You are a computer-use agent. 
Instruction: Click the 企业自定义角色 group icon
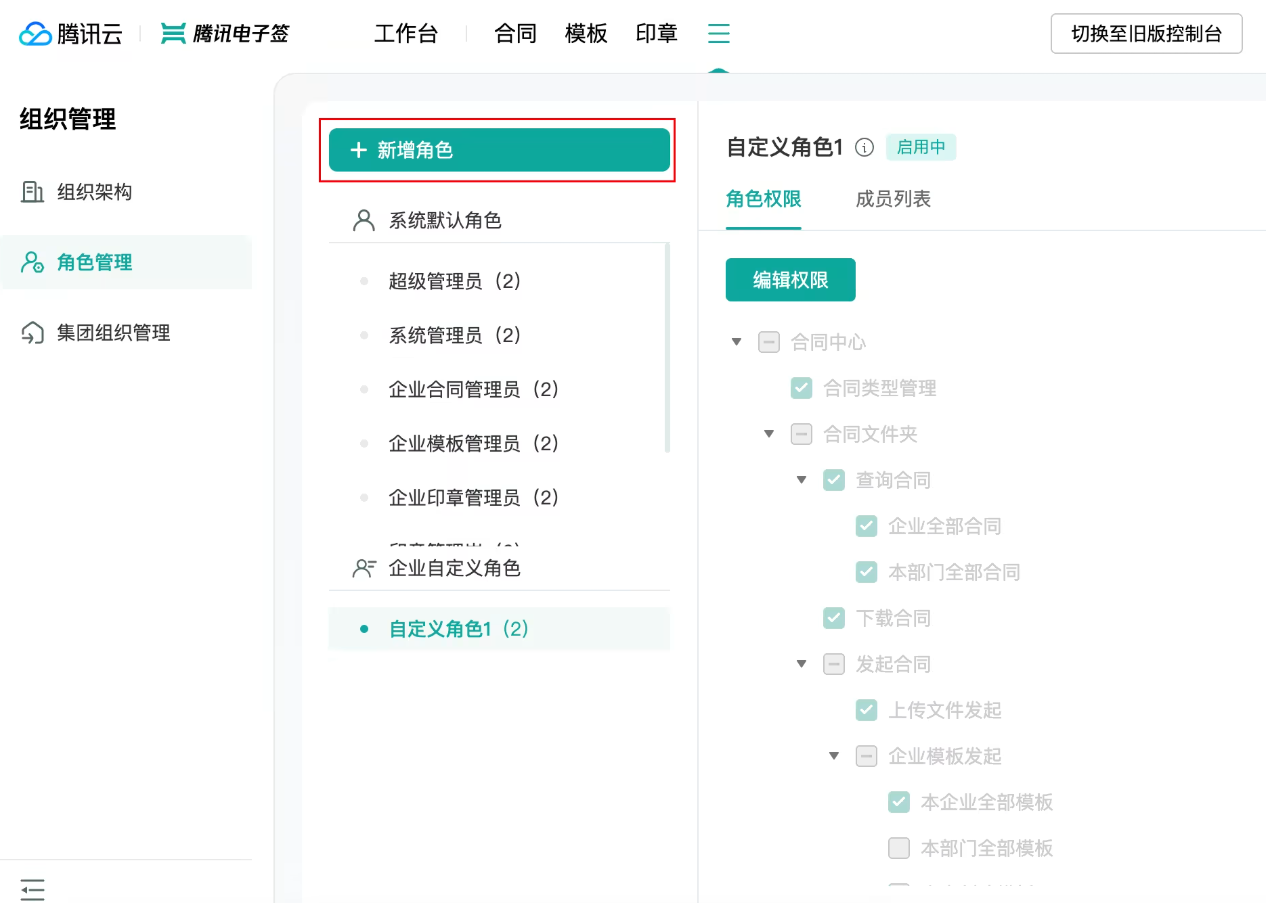[x=362, y=567]
